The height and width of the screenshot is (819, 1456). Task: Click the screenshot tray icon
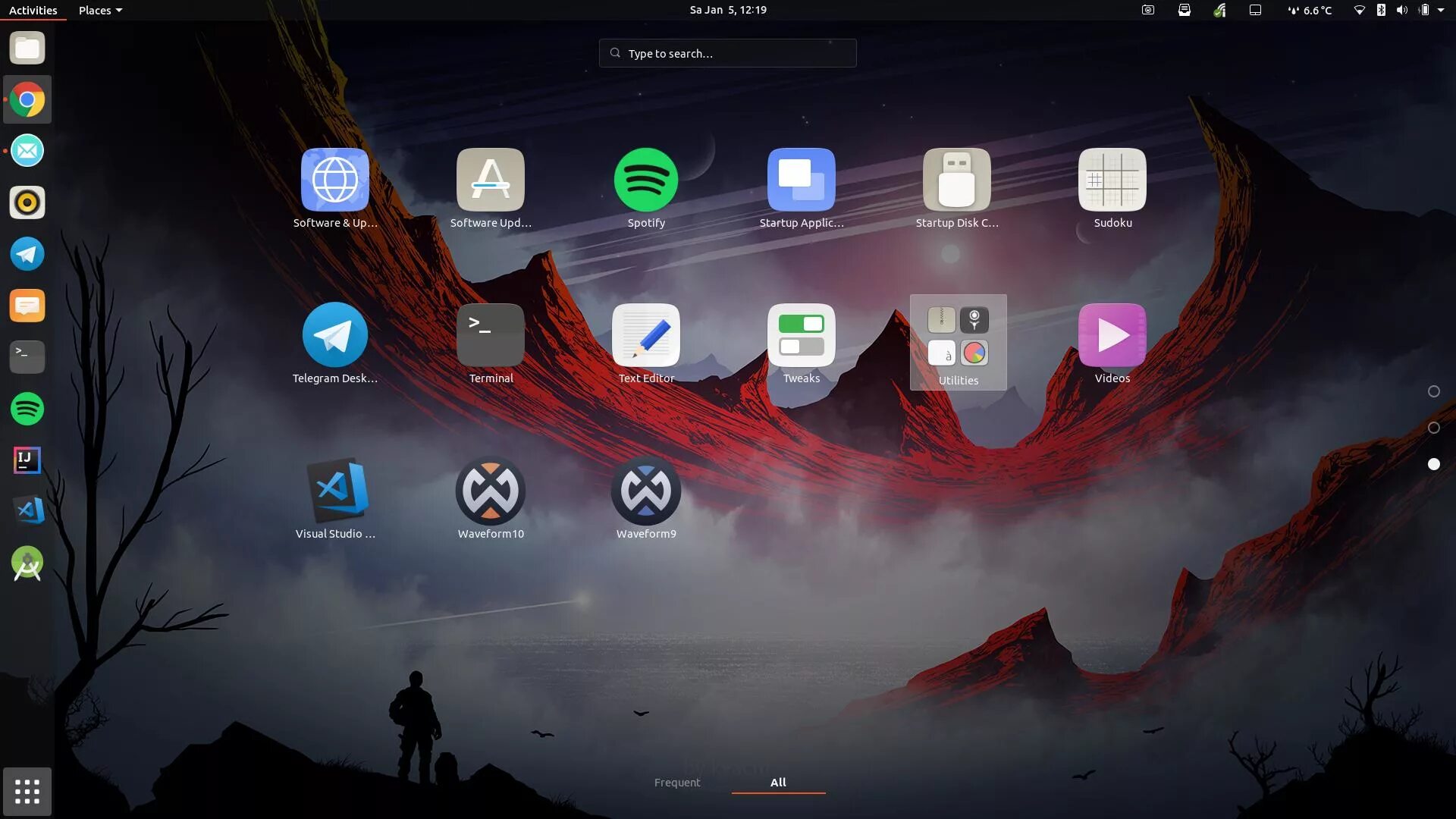[x=1148, y=10]
